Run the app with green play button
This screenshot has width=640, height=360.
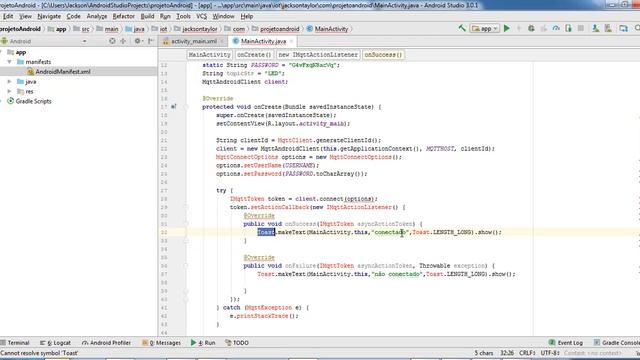tap(507, 28)
